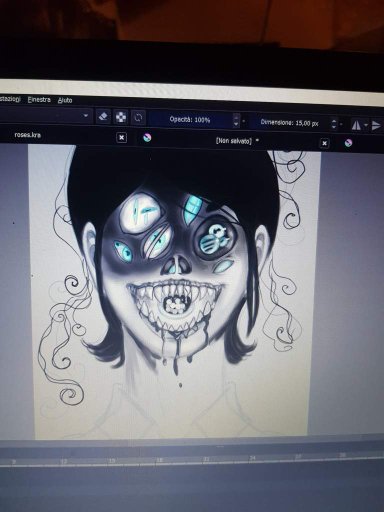Click the horizontal mirror tool icon
This screenshot has width=384, height=512.
pyautogui.click(x=356, y=125)
